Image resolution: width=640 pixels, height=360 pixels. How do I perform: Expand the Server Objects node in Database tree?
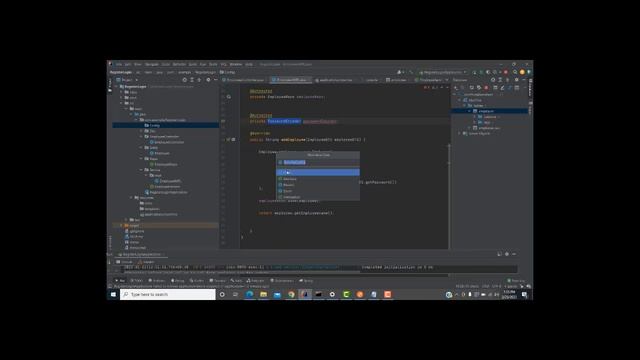pyautogui.click(x=460, y=133)
